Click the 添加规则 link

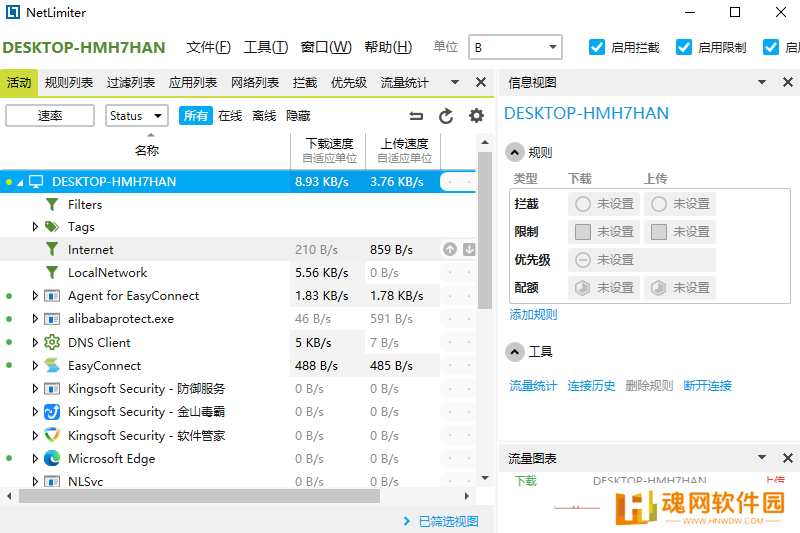[533, 315]
